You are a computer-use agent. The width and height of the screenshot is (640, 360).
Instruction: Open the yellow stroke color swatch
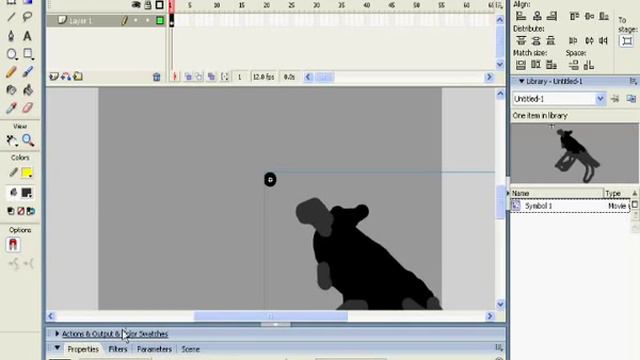[x=27, y=173]
